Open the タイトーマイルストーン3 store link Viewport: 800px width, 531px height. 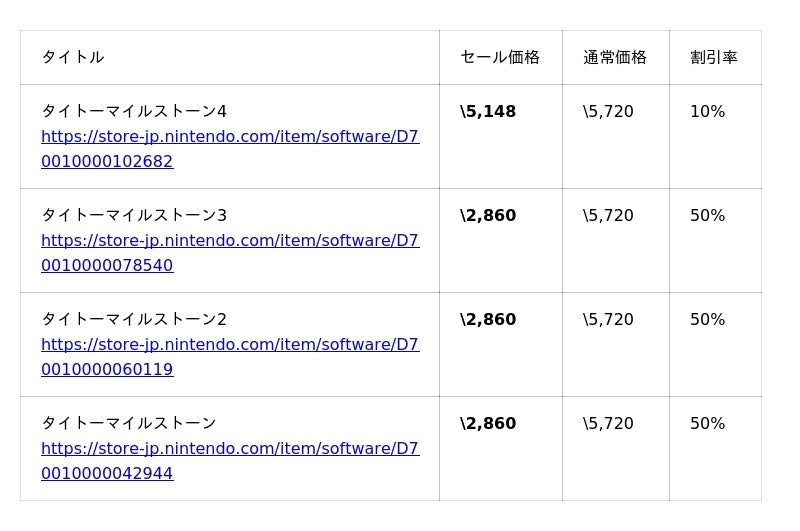230,241
